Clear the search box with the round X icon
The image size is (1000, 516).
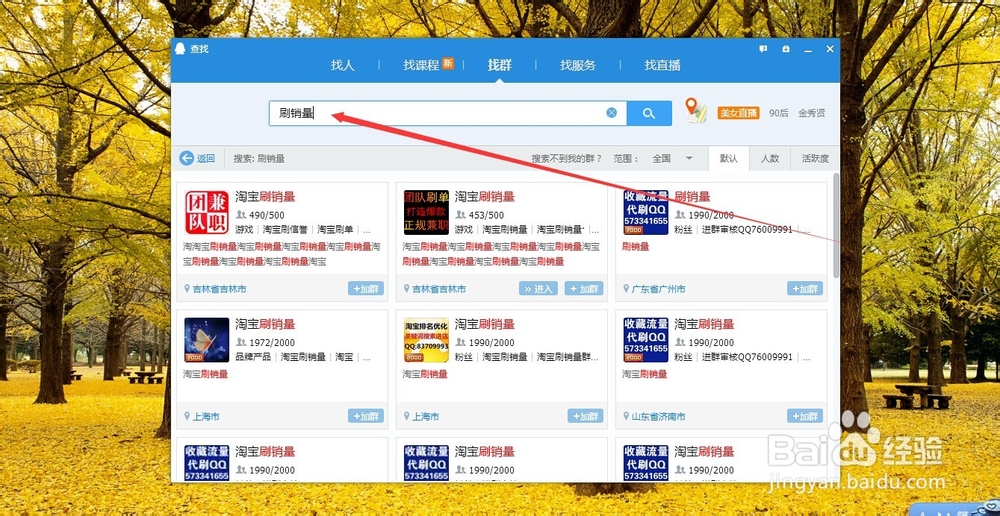pos(612,113)
